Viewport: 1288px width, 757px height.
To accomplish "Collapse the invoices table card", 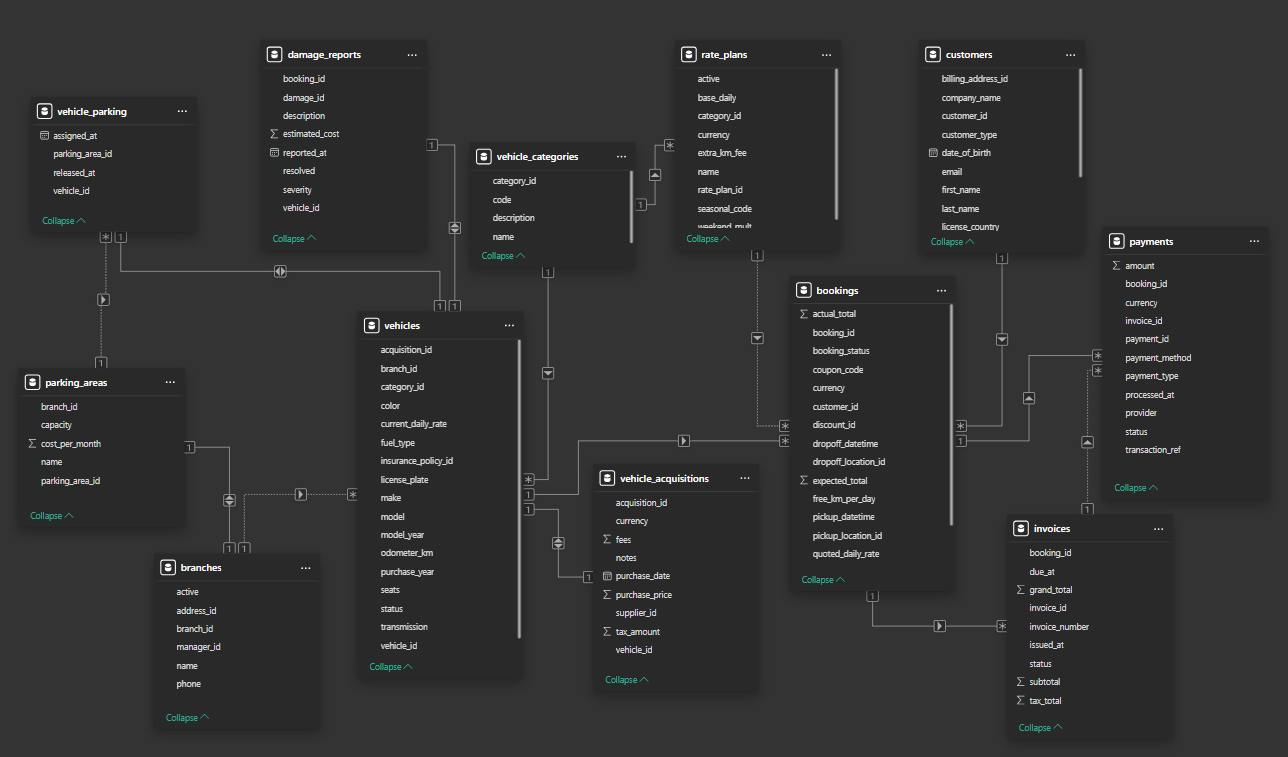I will tap(1040, 728).
